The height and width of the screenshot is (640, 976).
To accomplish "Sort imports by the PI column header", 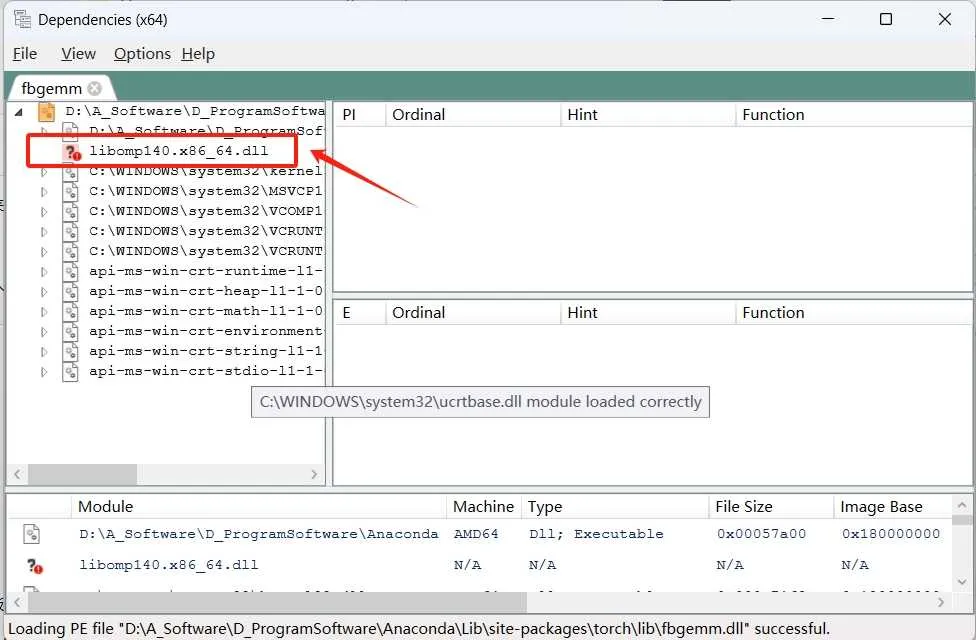I will 360,115.
